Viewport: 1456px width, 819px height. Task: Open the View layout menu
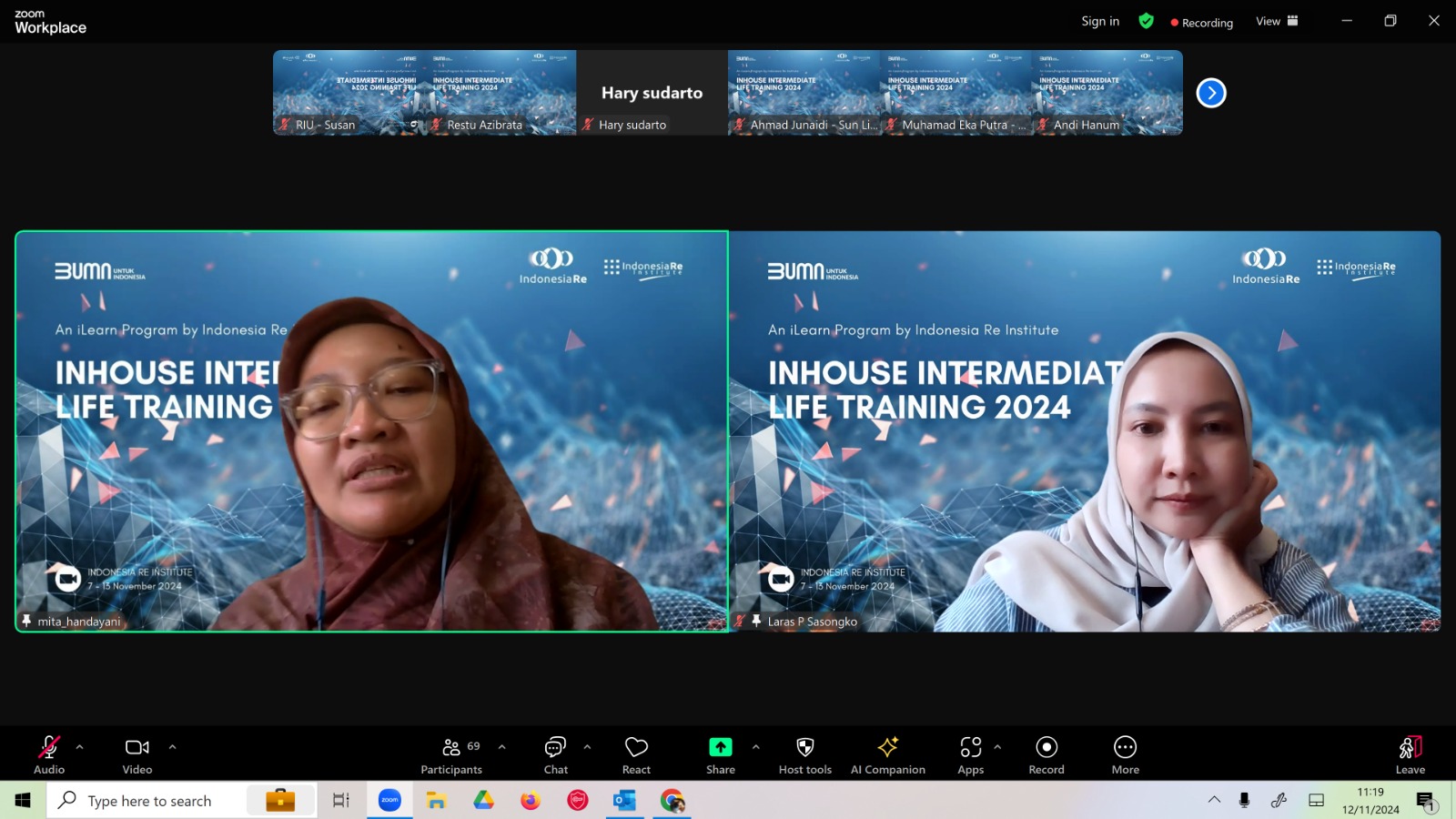click(x=1277, y=21)
